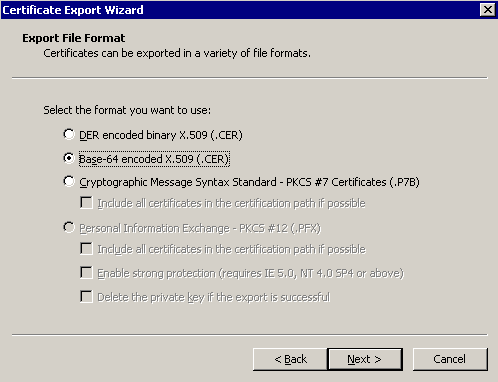Close the wizard with the X button
Viewport: 498px width, 382px height.
point(487,10)
